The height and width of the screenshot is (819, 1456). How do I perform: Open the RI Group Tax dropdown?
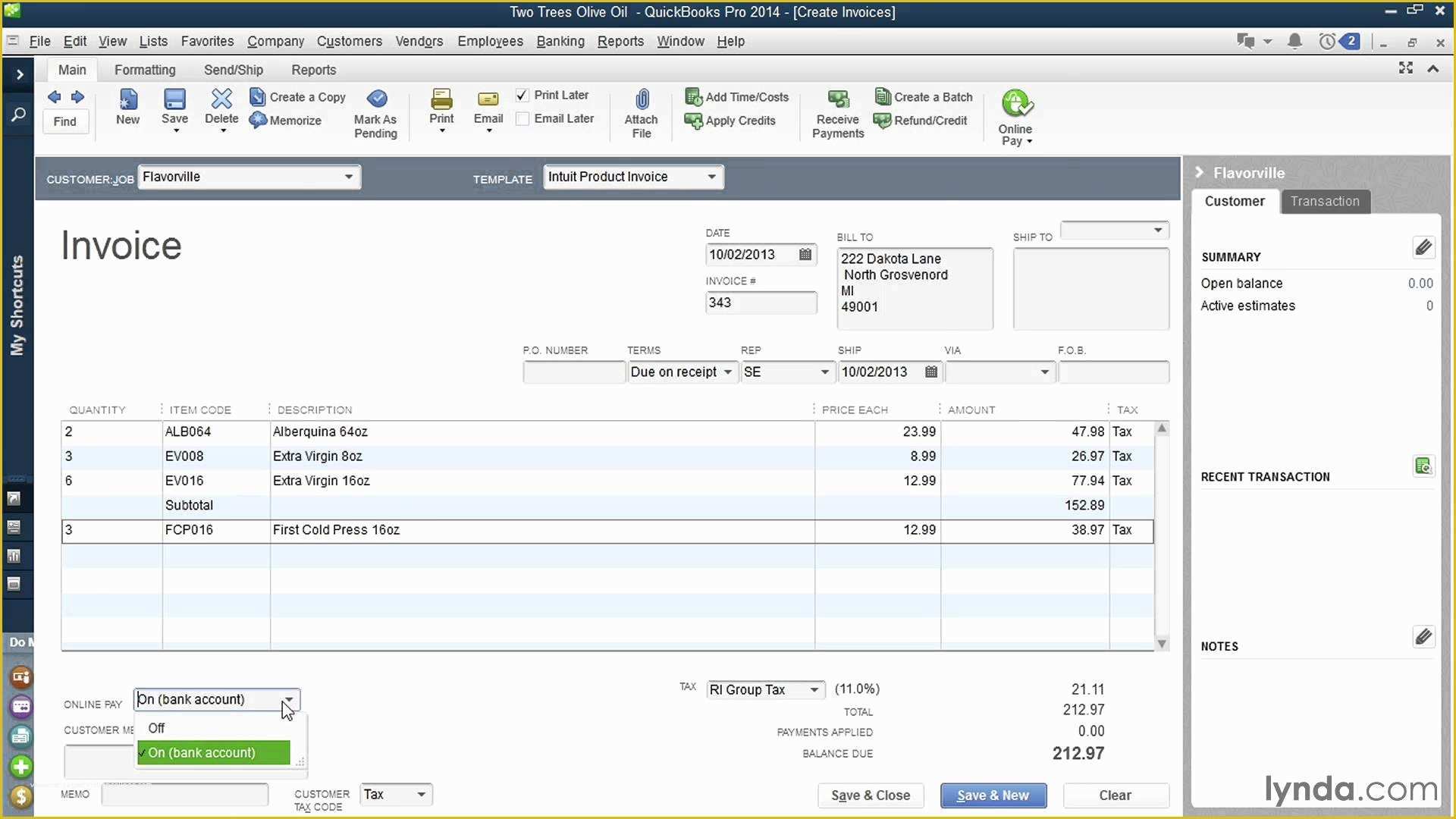click(814, 689)
